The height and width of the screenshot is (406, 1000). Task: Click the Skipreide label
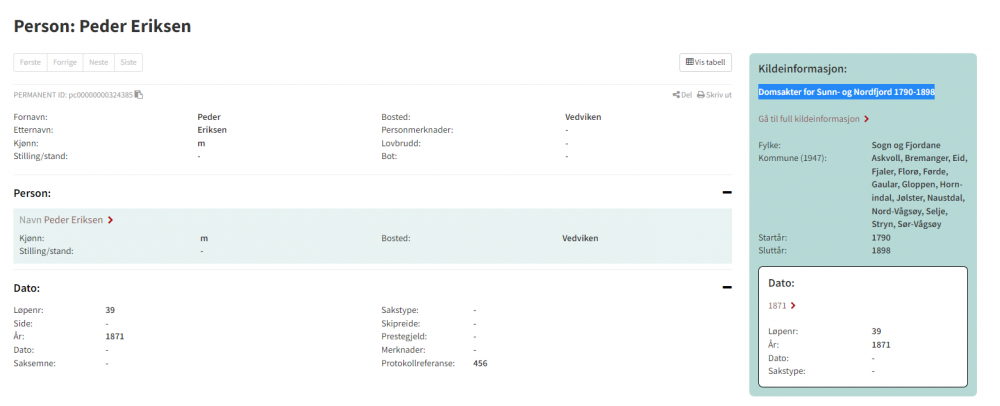pos(400,324)
